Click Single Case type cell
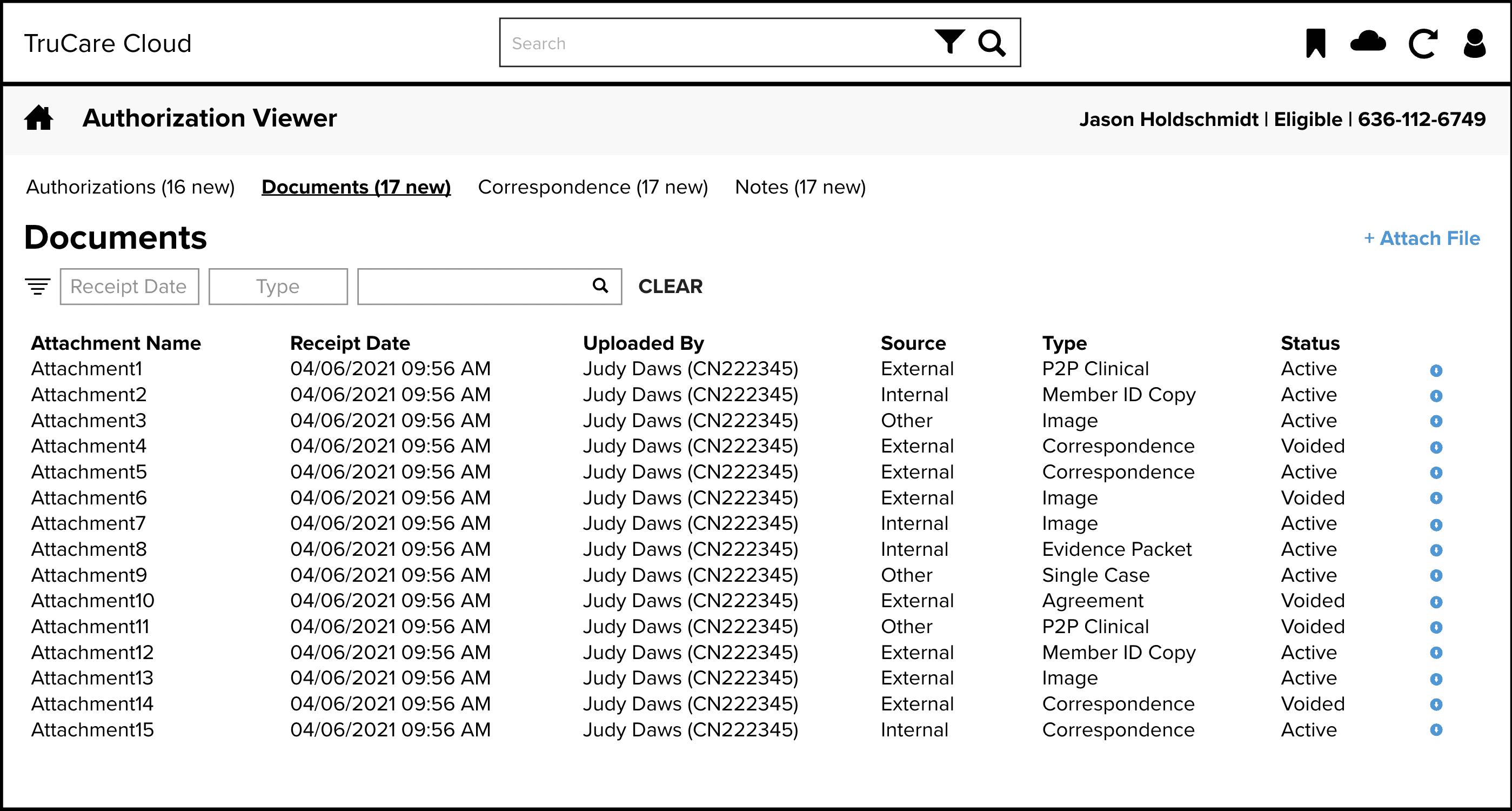Image resolution: width=1512 pixels, height=811 pixels. 1095,575
